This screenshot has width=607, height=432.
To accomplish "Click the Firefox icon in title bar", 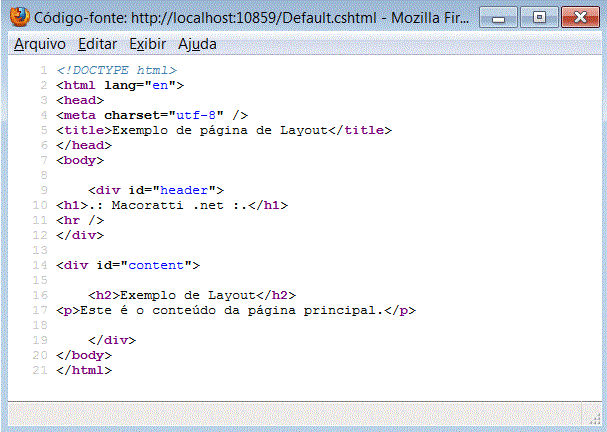I will click(x=20, y=17).
